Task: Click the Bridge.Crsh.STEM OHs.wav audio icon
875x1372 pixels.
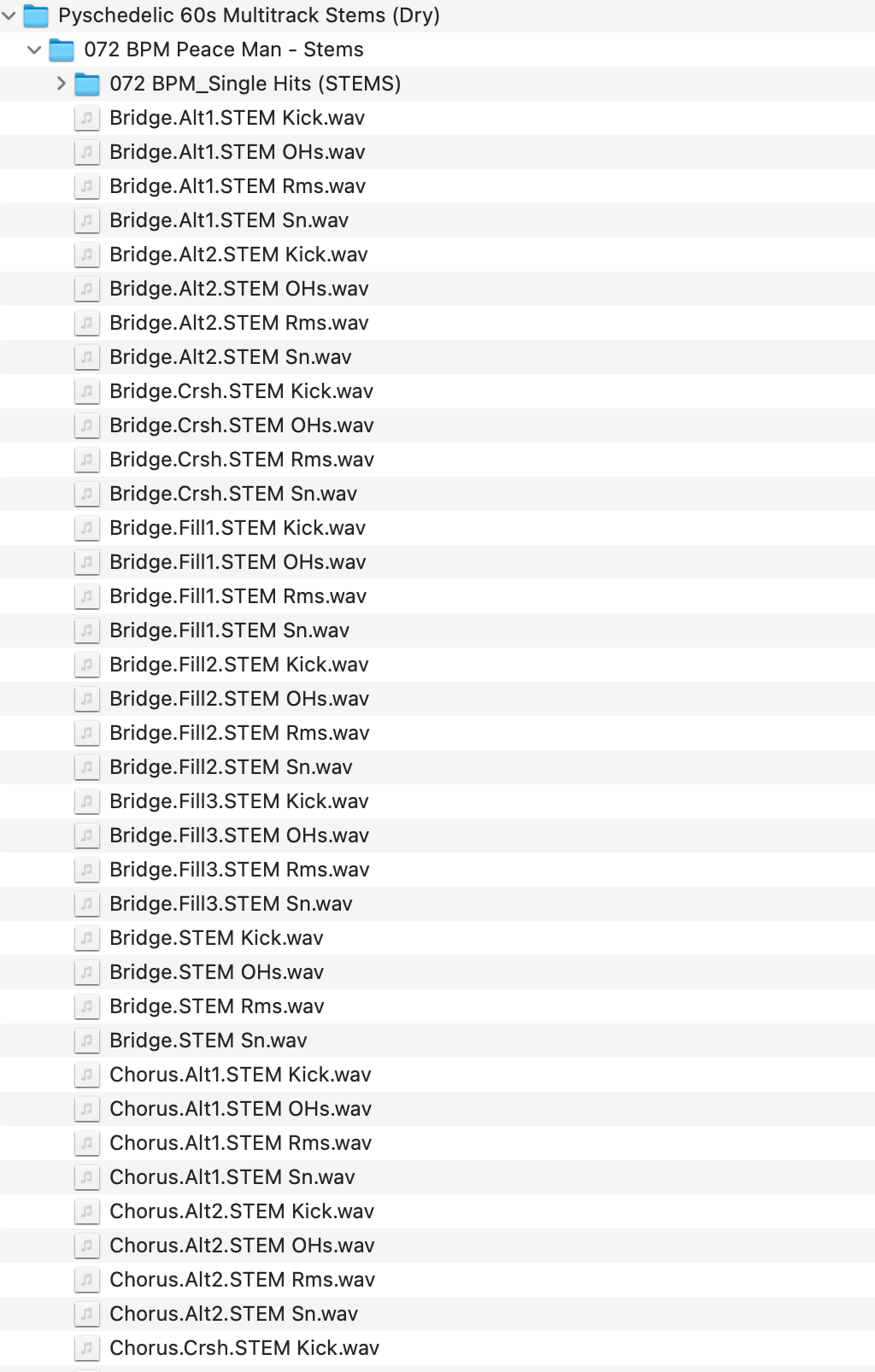Action: click(x=86, y=425)
